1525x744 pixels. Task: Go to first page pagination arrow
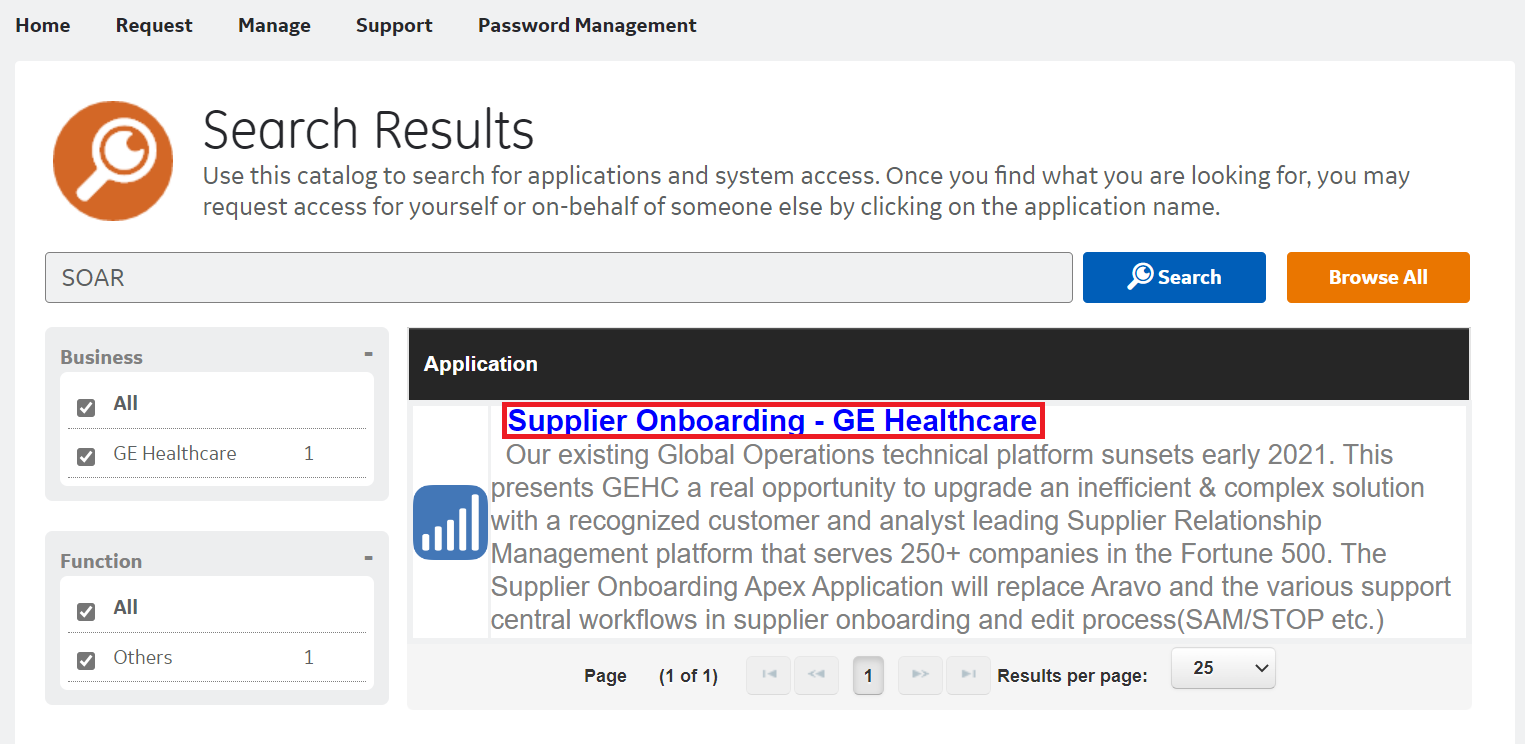point(769,675)
